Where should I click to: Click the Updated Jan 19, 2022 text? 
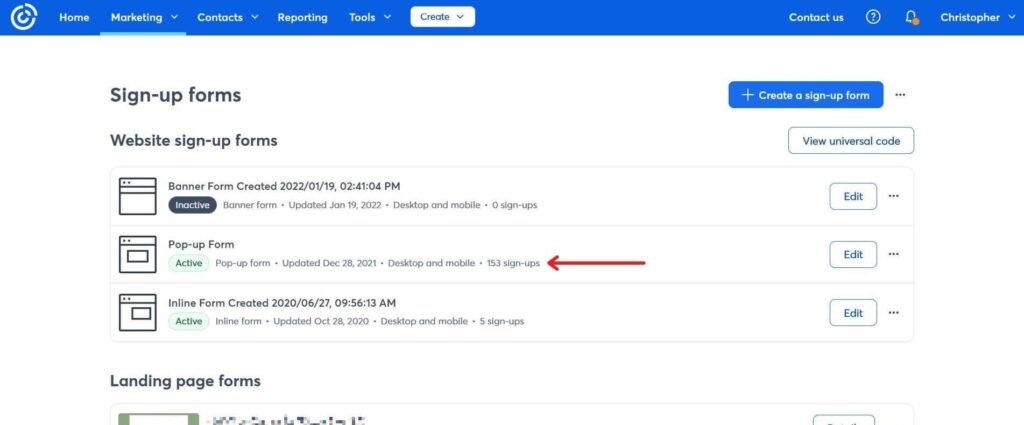pos(336,205)
